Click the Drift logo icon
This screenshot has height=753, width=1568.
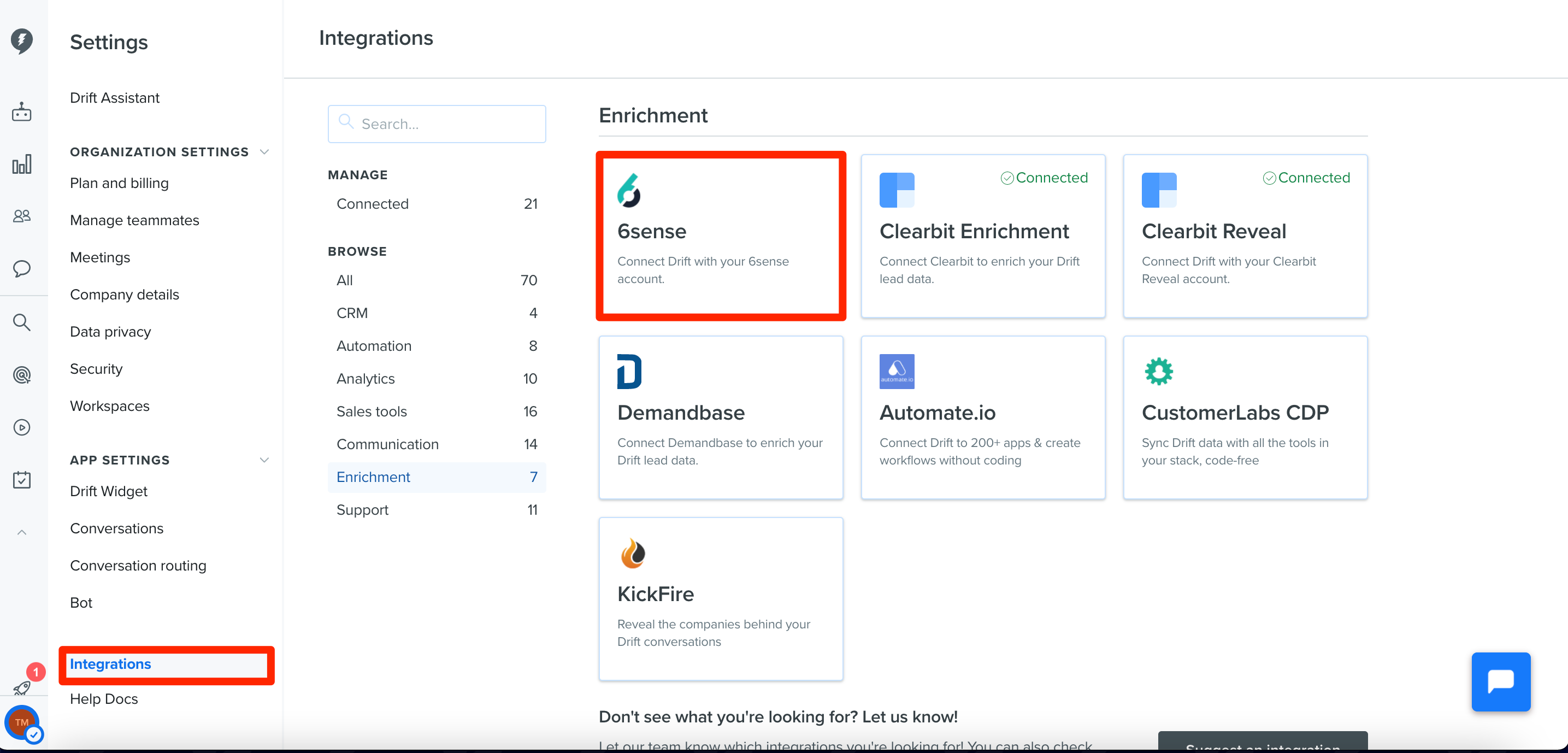[22, 42]
